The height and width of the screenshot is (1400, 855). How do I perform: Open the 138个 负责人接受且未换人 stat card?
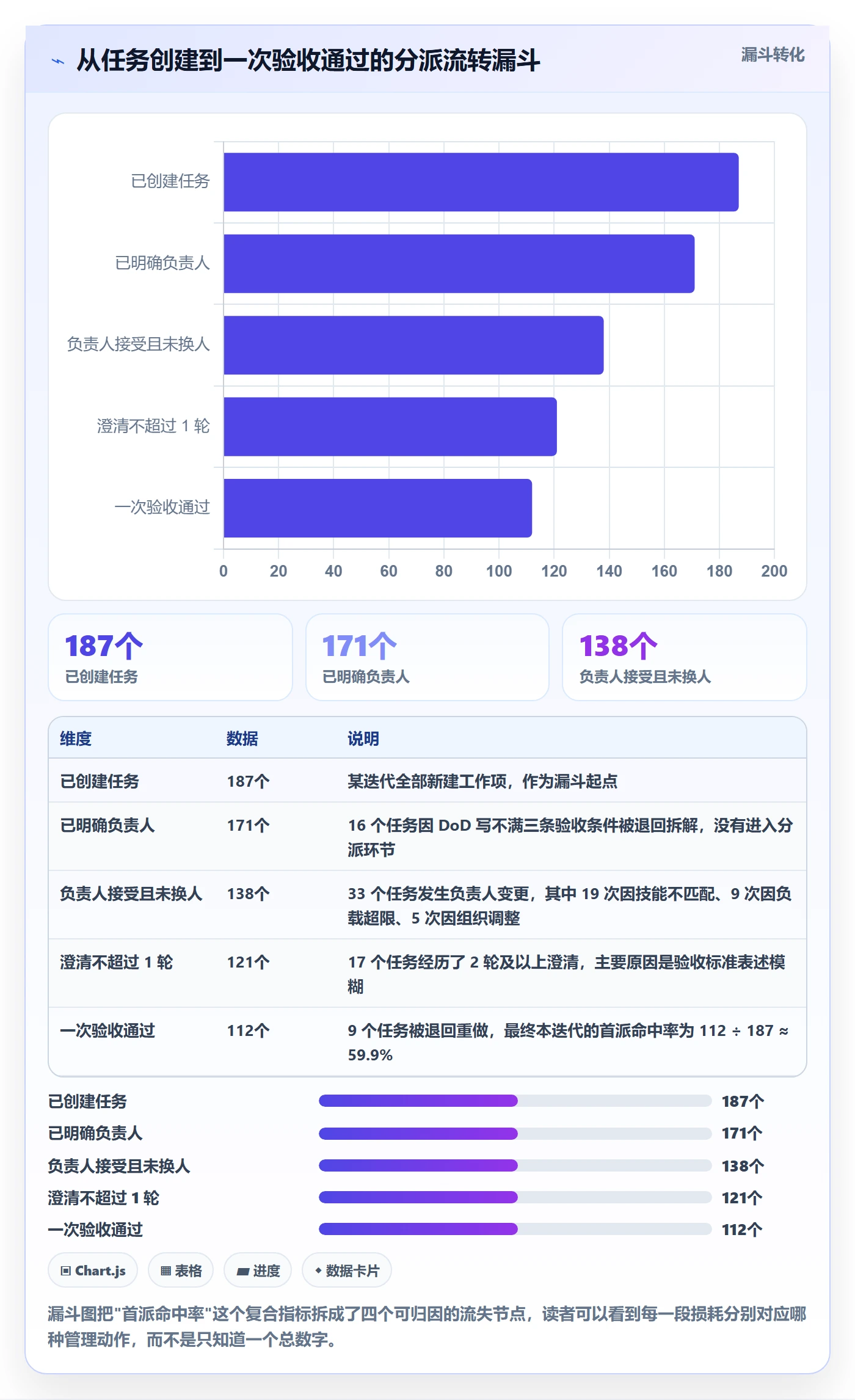(x=685, y=657)
